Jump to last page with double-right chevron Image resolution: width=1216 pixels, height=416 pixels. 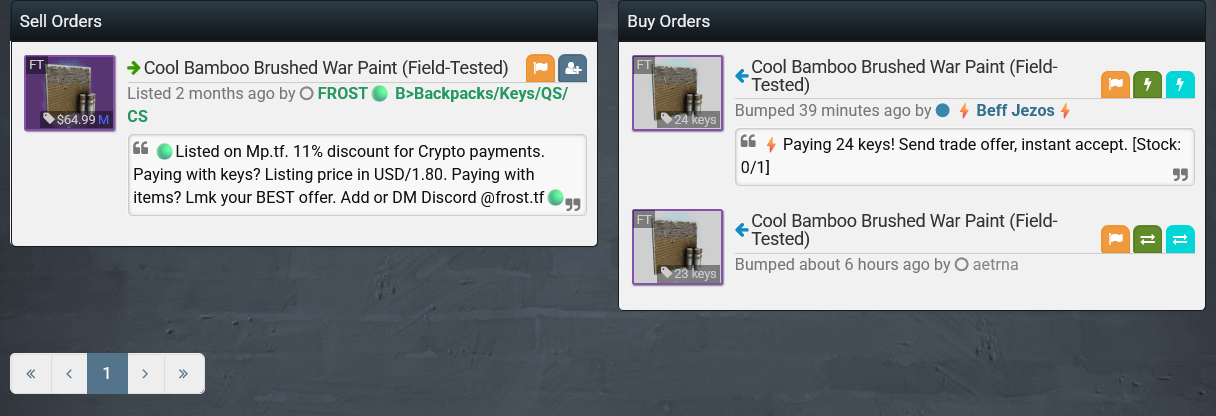click(x=184, y=373)
